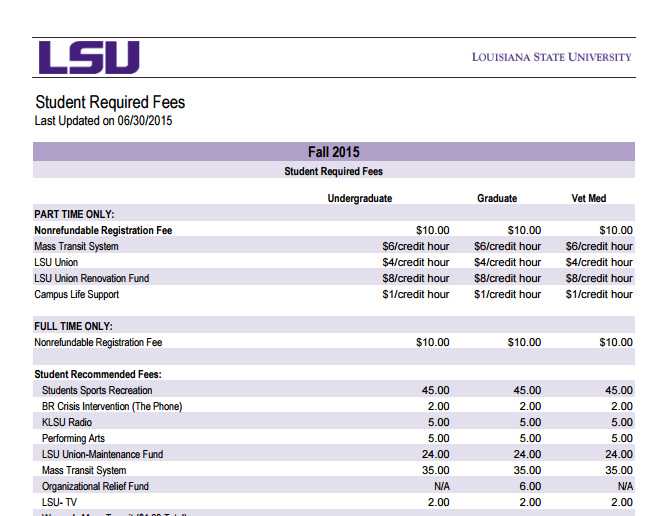Click Vet Med '$8/credit hour' Renovation Fund value
Screen dimensions: 655x516
(x=599, y=278)
